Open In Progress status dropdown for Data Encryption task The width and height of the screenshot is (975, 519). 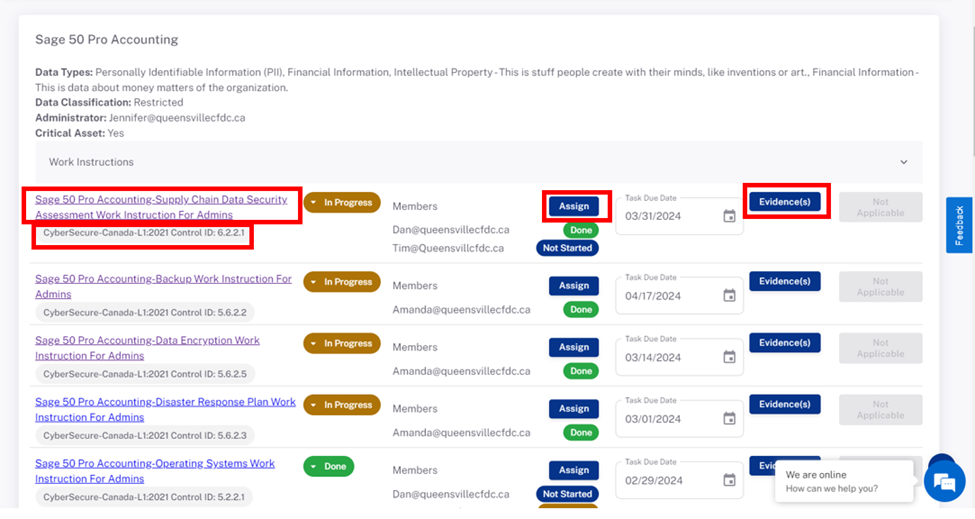point(342,343)
